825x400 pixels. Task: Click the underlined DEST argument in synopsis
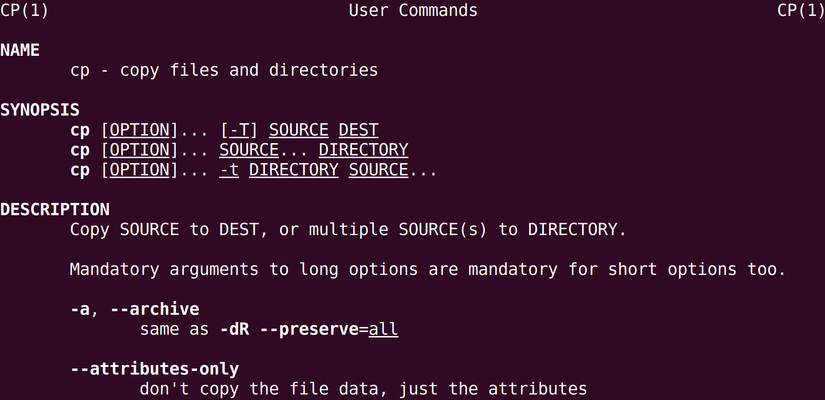358,130
